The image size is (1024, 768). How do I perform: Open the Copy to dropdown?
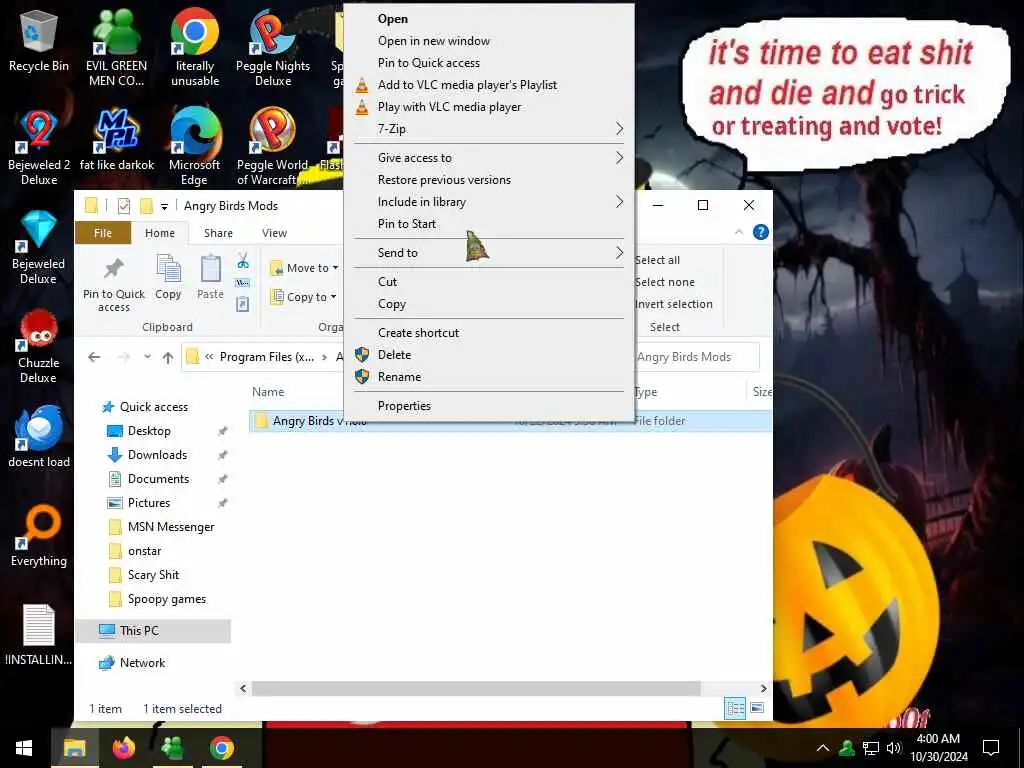coord(303,297)
